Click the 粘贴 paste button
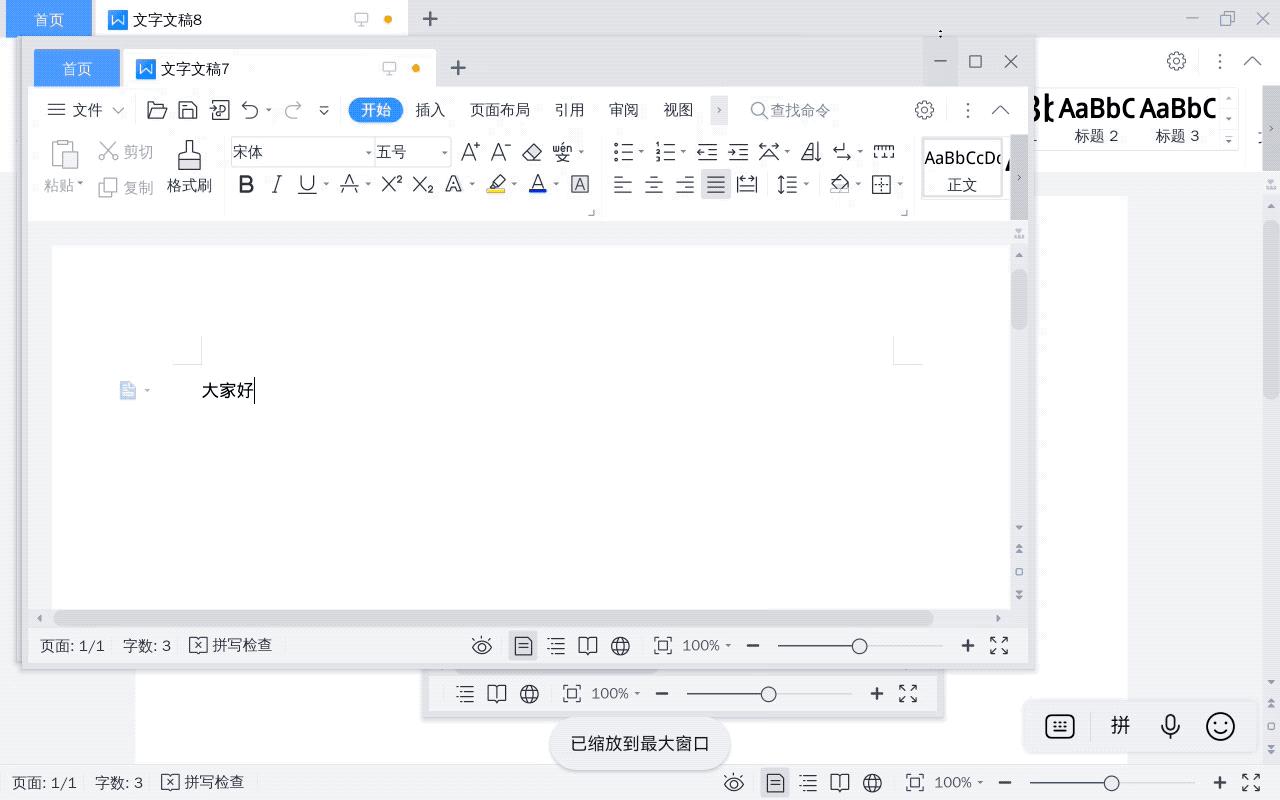1280x800 pixels. point(61,165)
